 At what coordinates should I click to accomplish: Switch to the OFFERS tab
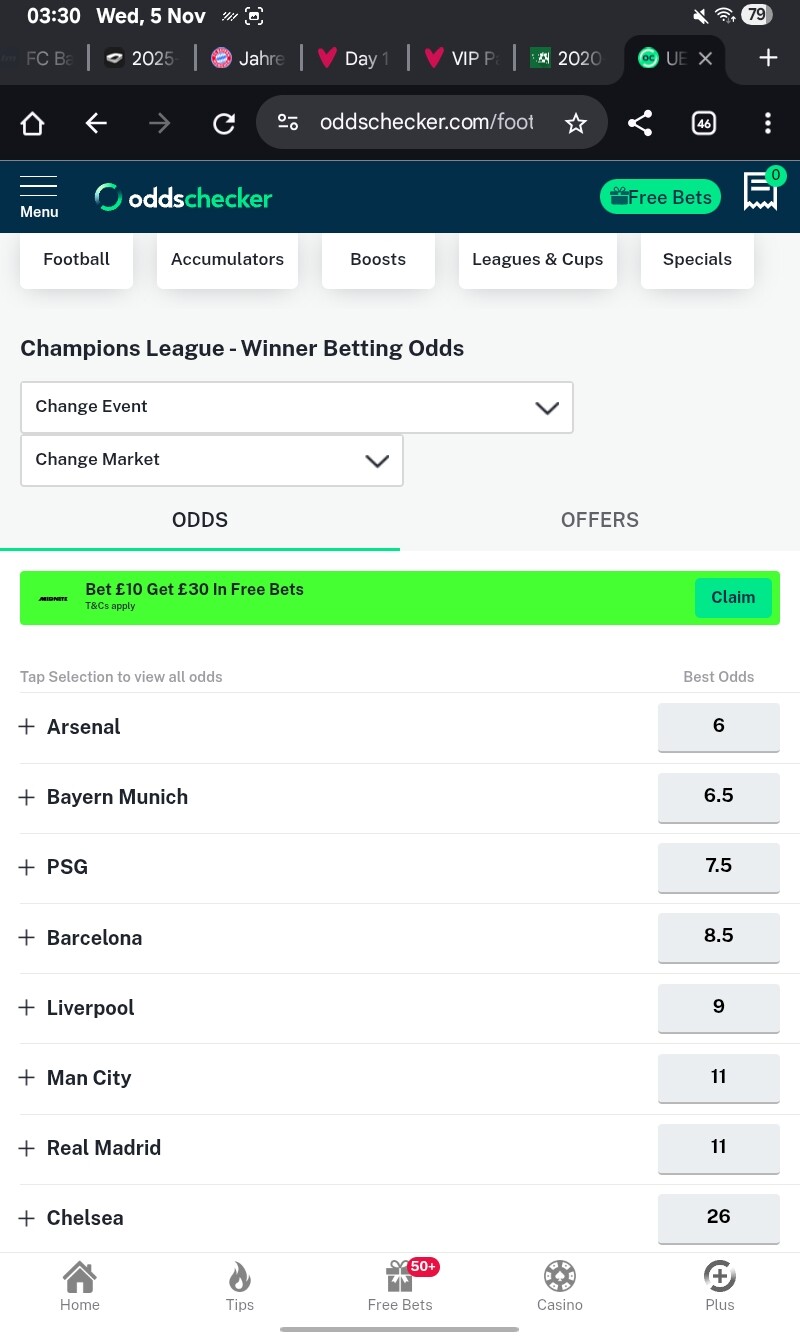600,520
